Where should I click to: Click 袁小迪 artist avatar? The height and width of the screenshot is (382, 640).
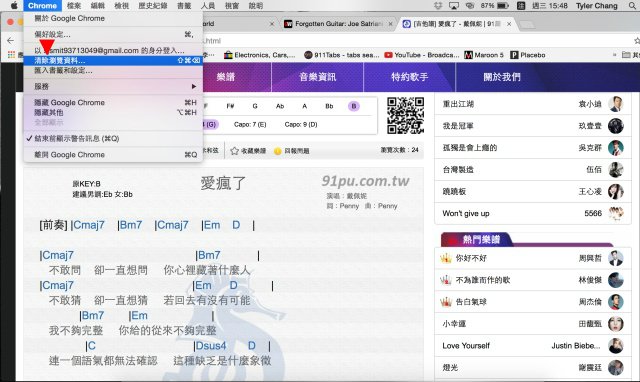616,104
